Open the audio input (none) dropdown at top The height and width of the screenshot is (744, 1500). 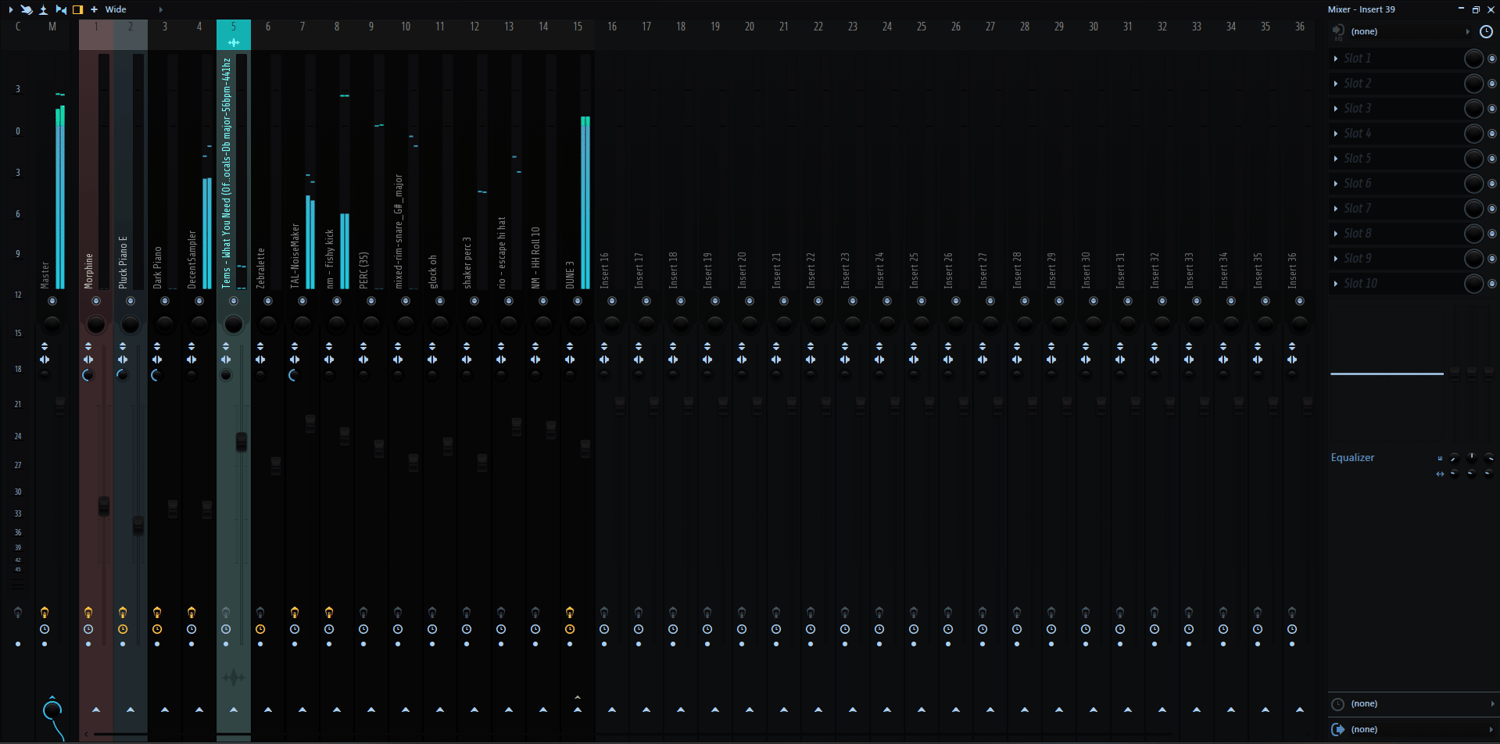click(1411, 32)
